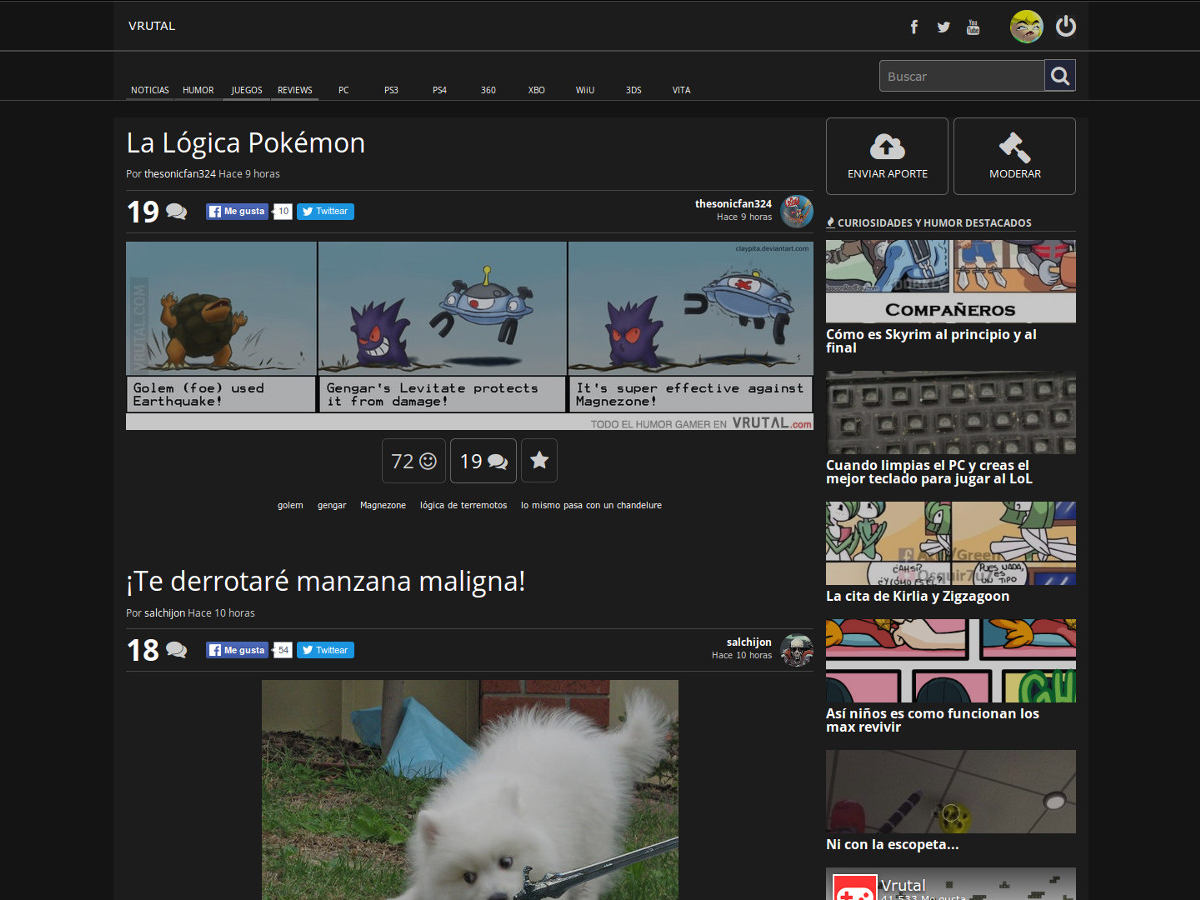1200x900 pixels.
Task: Open salchijon avatar on the manzana post
Action: (x=797, y=650)
